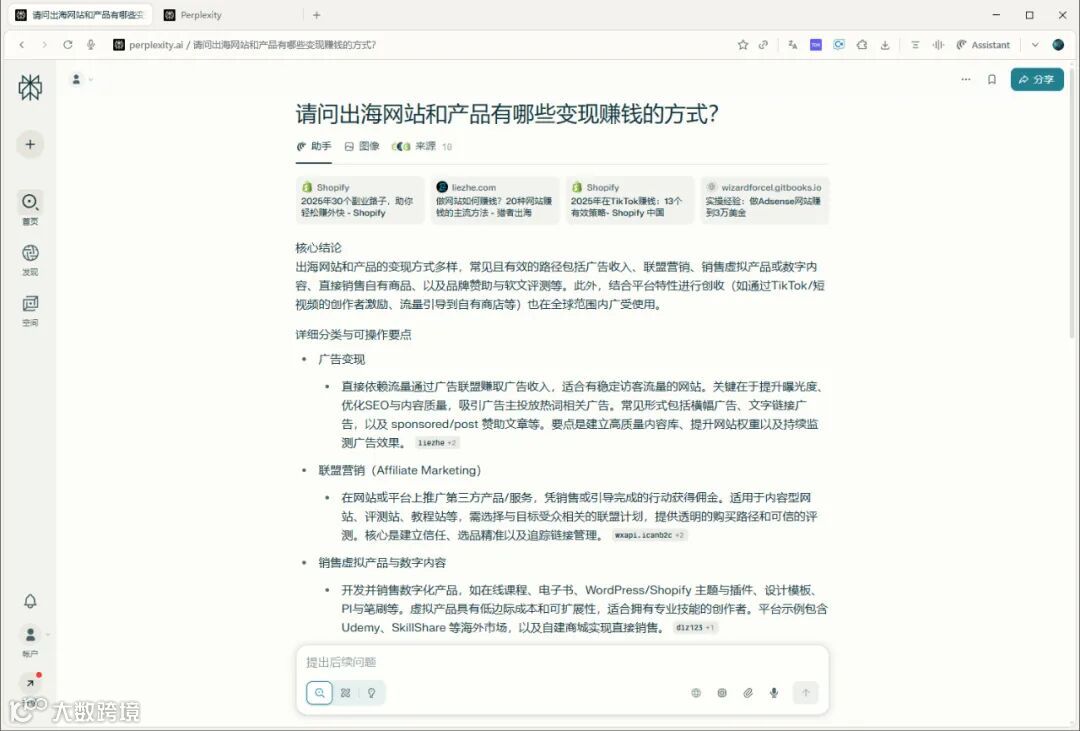Expand the d1z123 +1 citation chip
Viewport: 1080px width, 731px height.
(695, 628)
